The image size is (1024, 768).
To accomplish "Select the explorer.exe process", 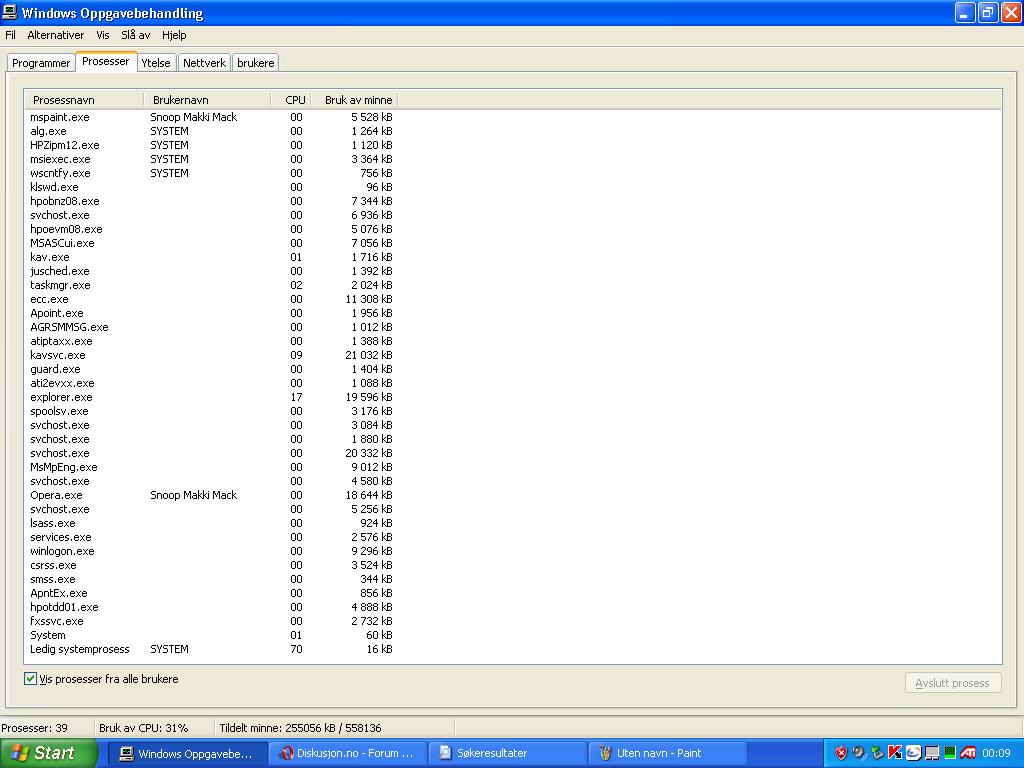I will click(x=211, y=397).
